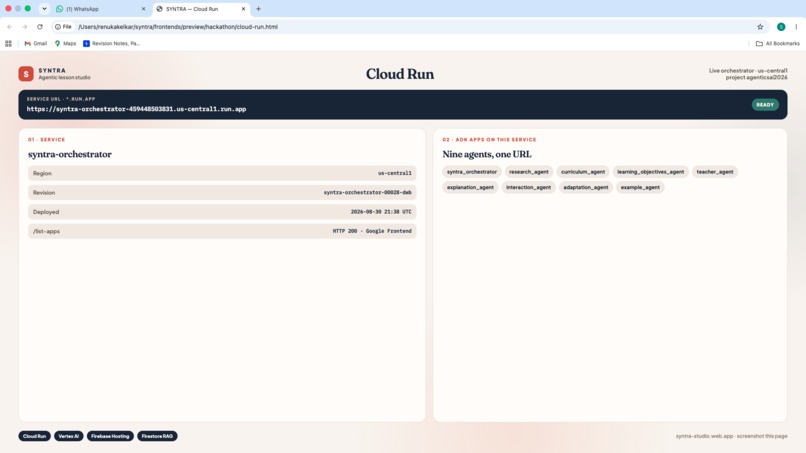Click the Firestore RAG footer pill
Screen dimensions: 806x453
tap(157, 436)
